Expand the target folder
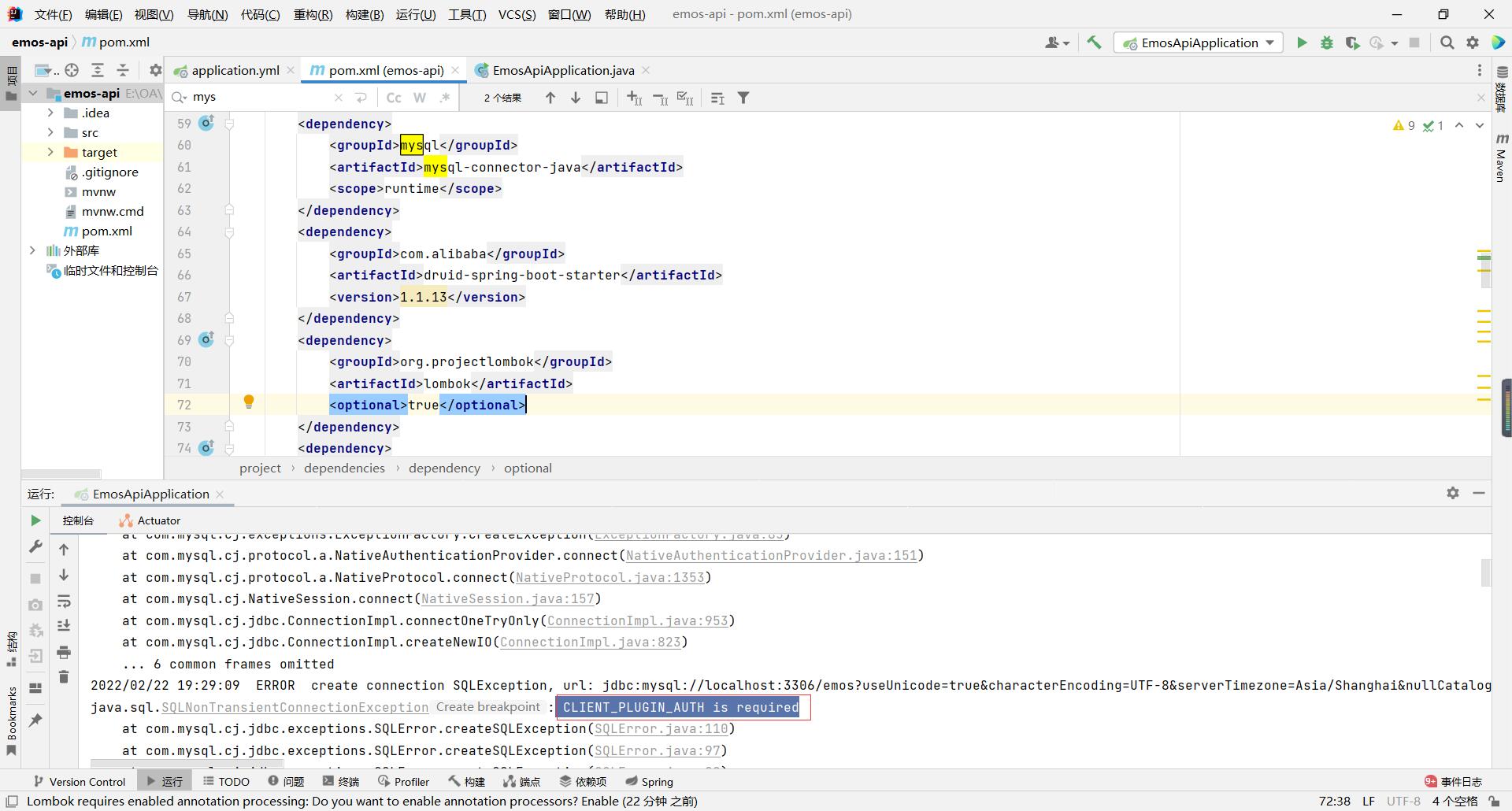 click(50, 152)
